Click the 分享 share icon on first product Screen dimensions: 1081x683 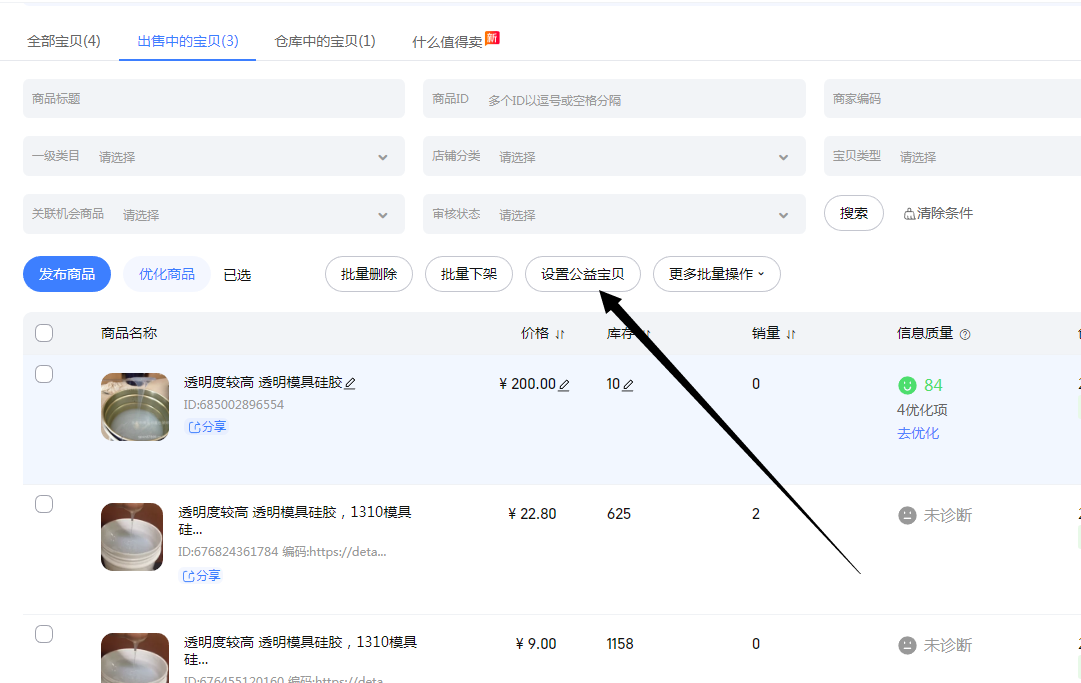tap(206, 426)
